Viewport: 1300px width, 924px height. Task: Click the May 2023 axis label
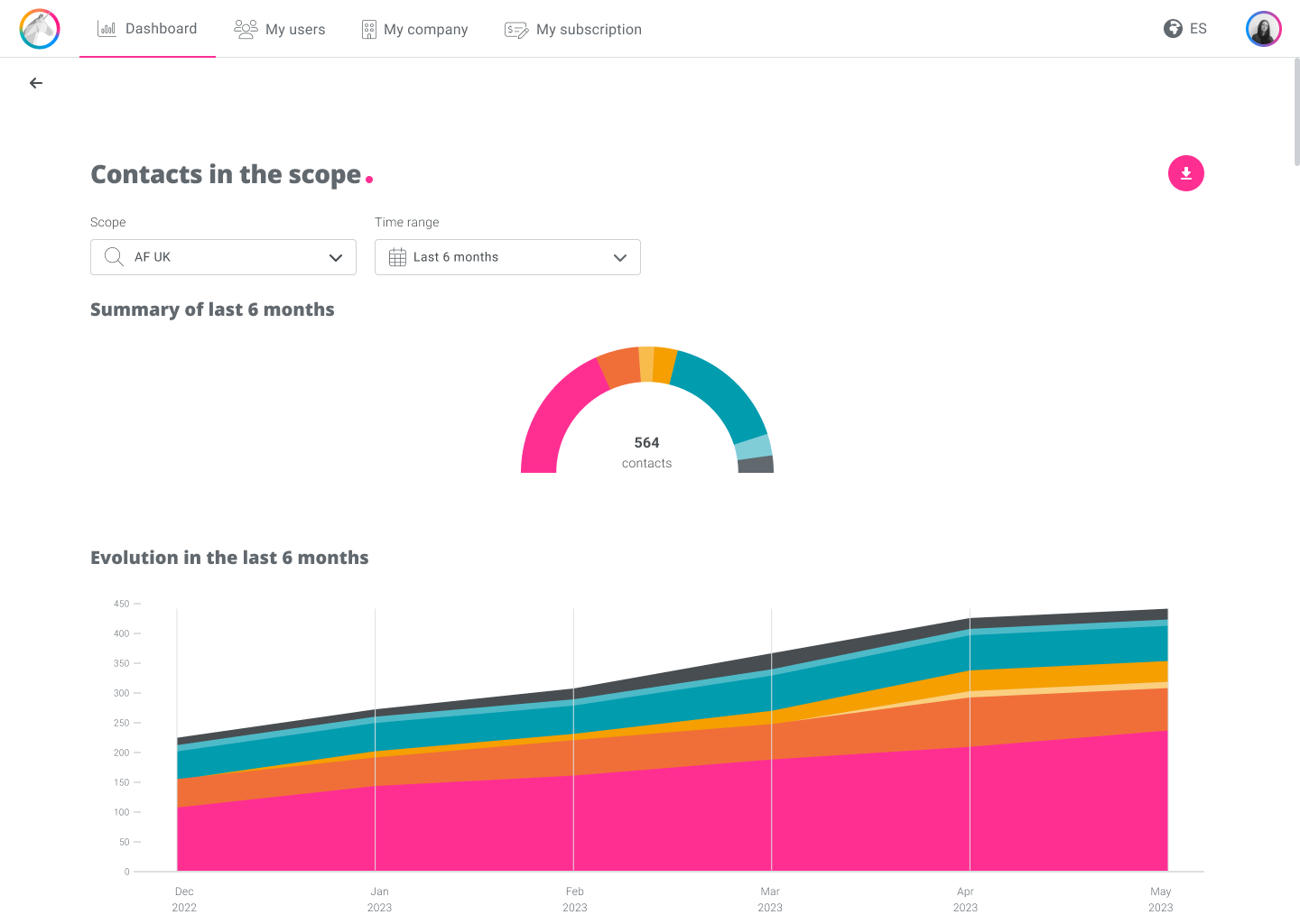[1161, 900]
